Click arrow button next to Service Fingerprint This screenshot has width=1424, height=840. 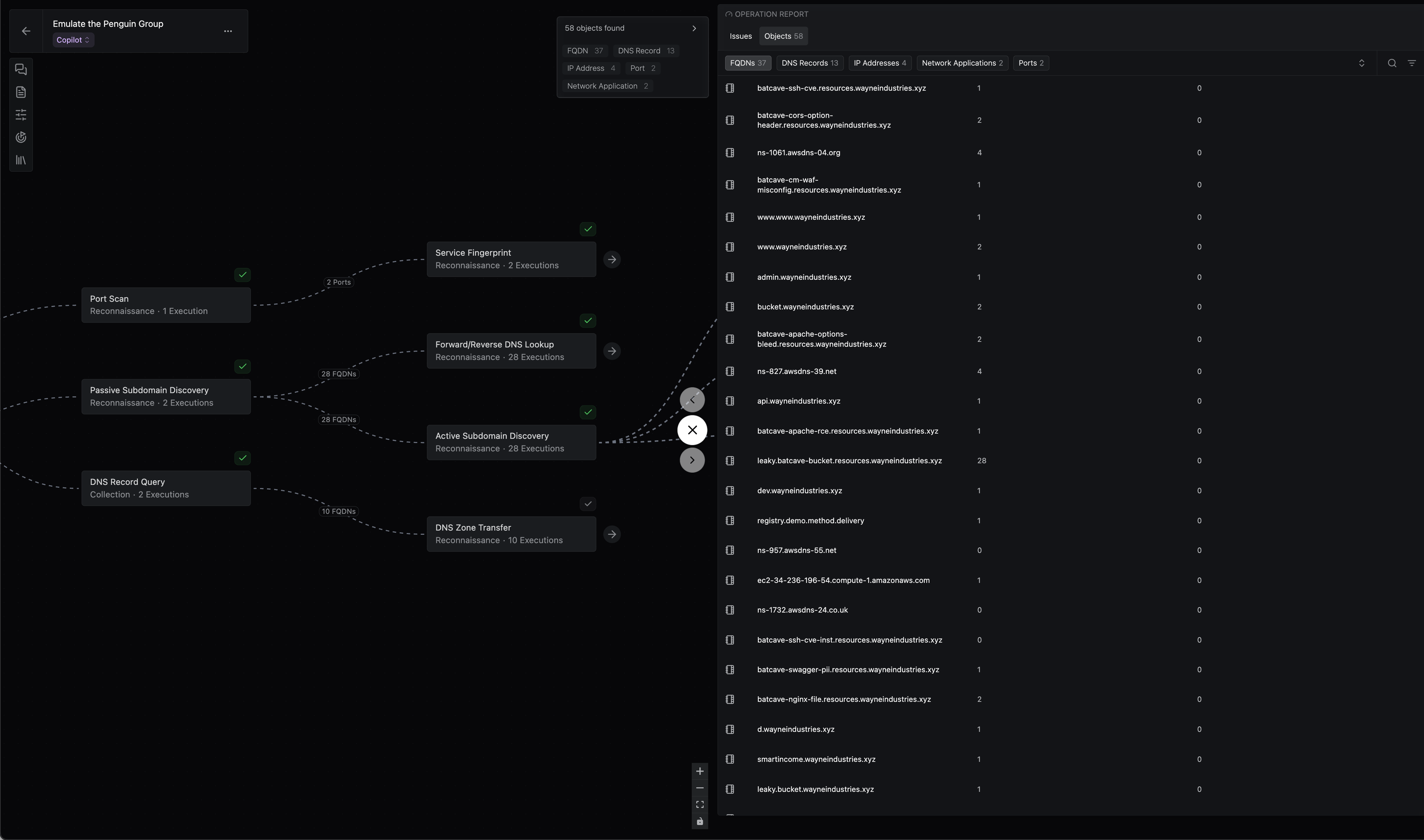pos(611,260)
